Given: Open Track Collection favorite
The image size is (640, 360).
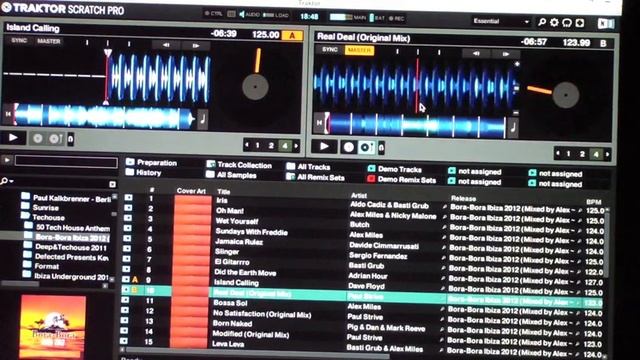Looking at the screenshot, I should coord(240,165).
